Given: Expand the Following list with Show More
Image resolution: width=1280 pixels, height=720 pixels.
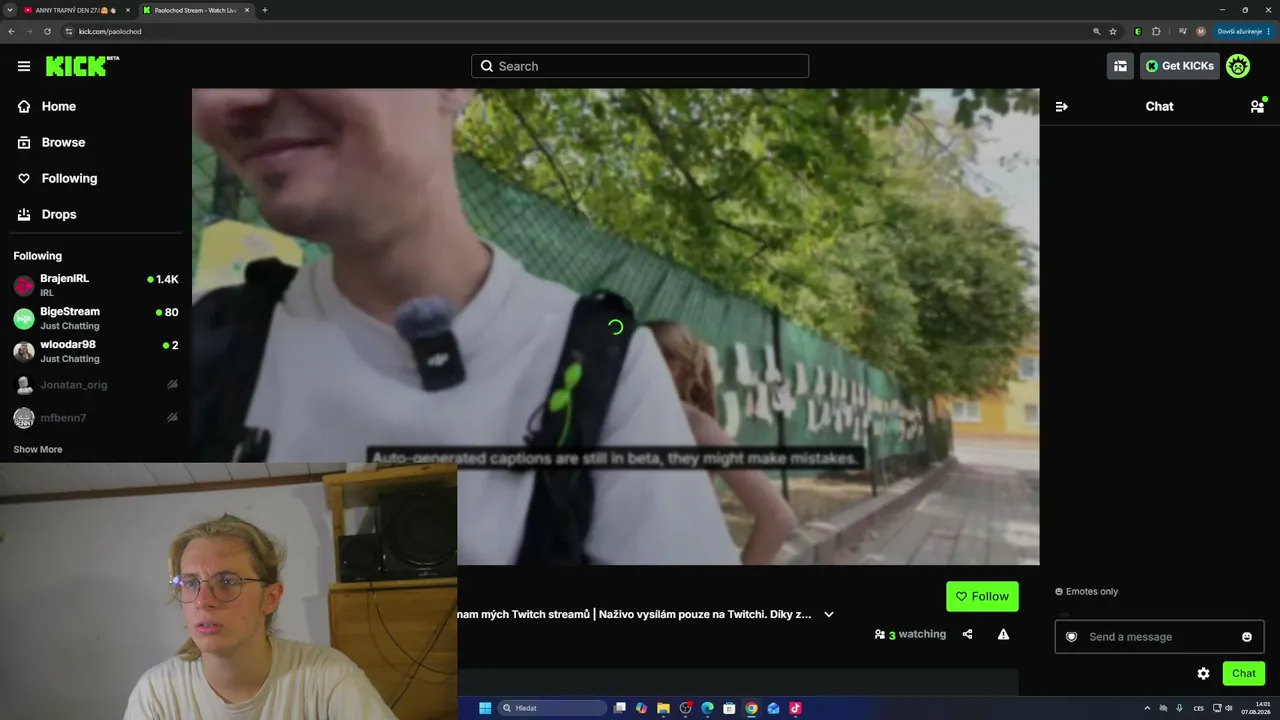Looking at the screenshot, I should point(38,449).
